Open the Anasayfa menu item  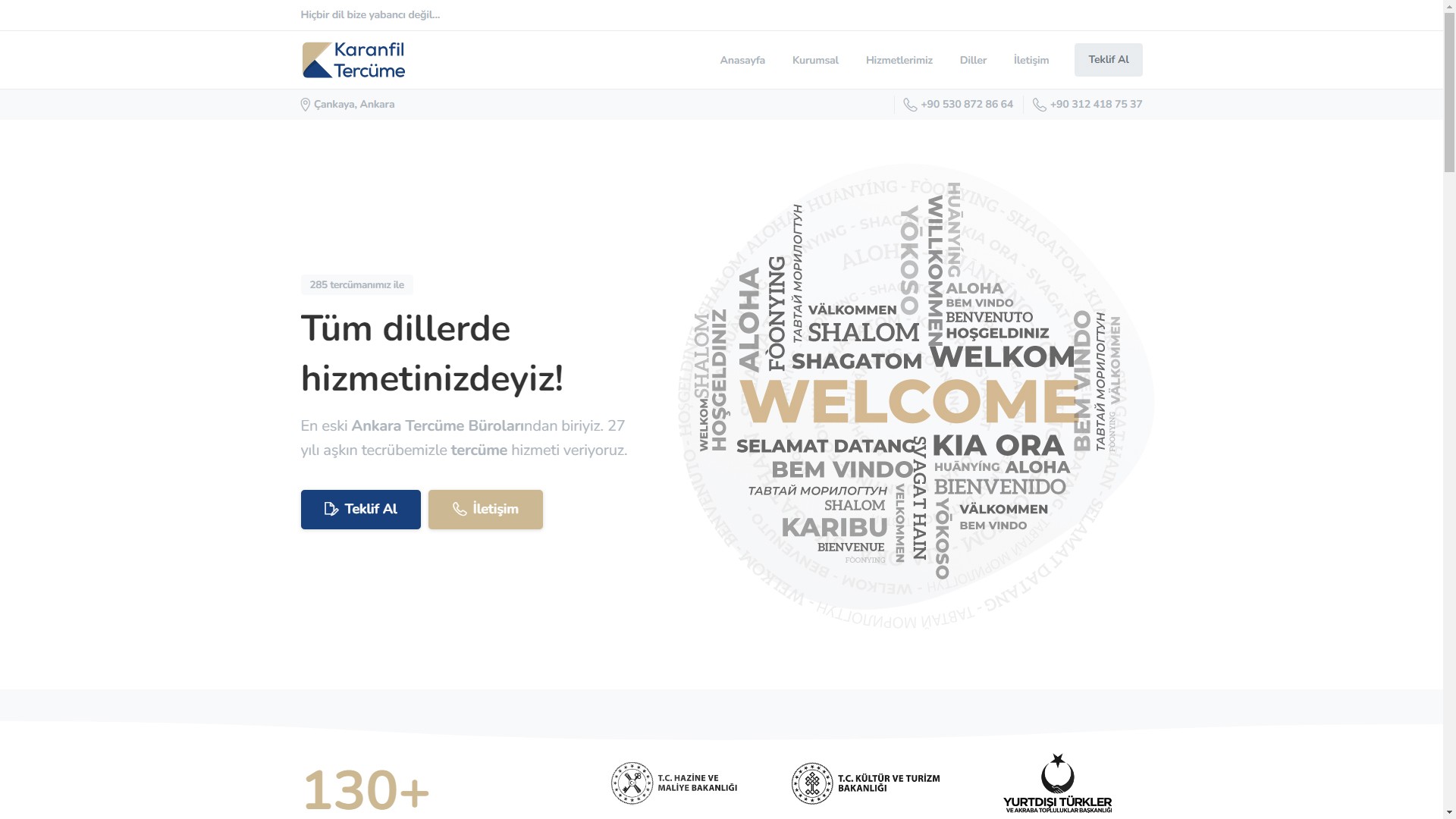(742, 60)
